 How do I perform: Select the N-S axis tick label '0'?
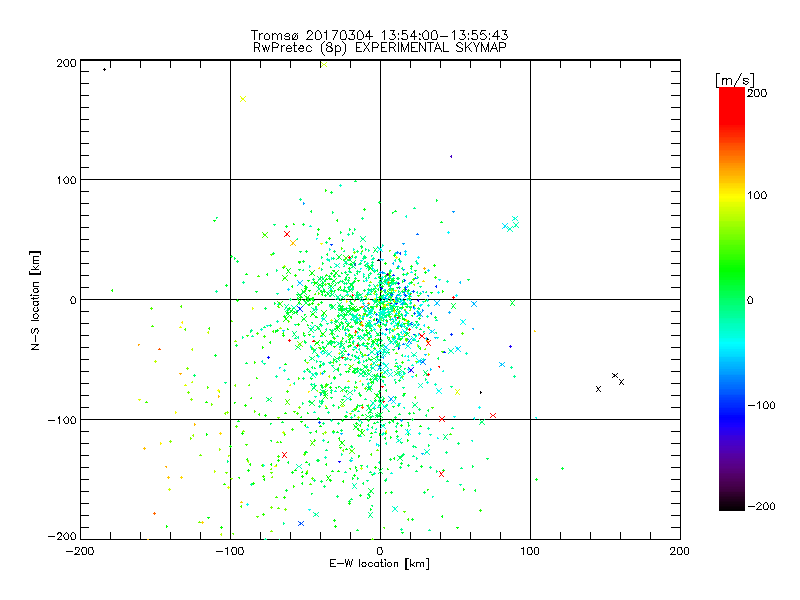pyautogui.click(x=73, y=300)
